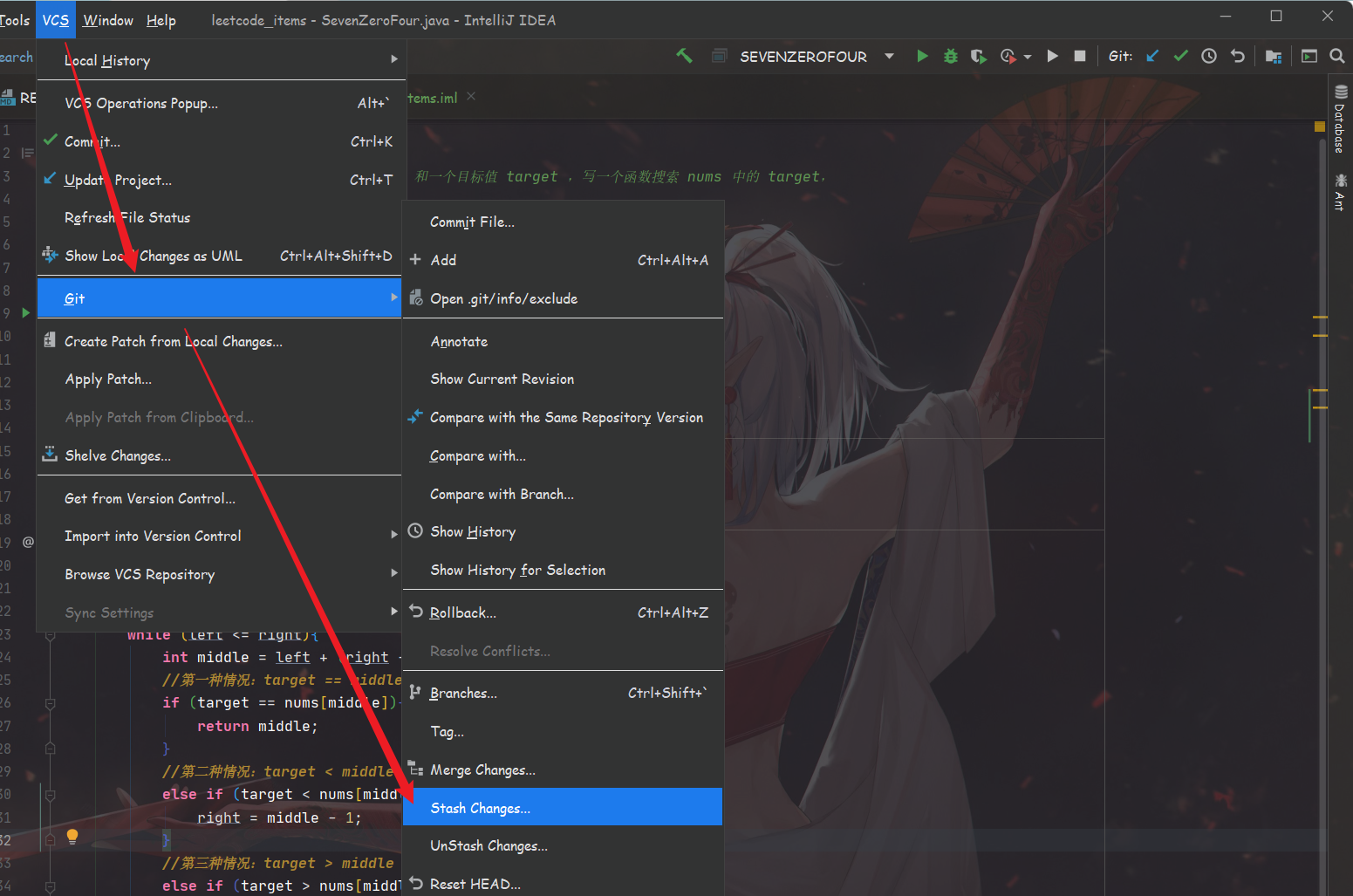This screenshot has height=896, width=1353.
Task: Click the highlighted Git menu item
Action: (x=219, y=298)
